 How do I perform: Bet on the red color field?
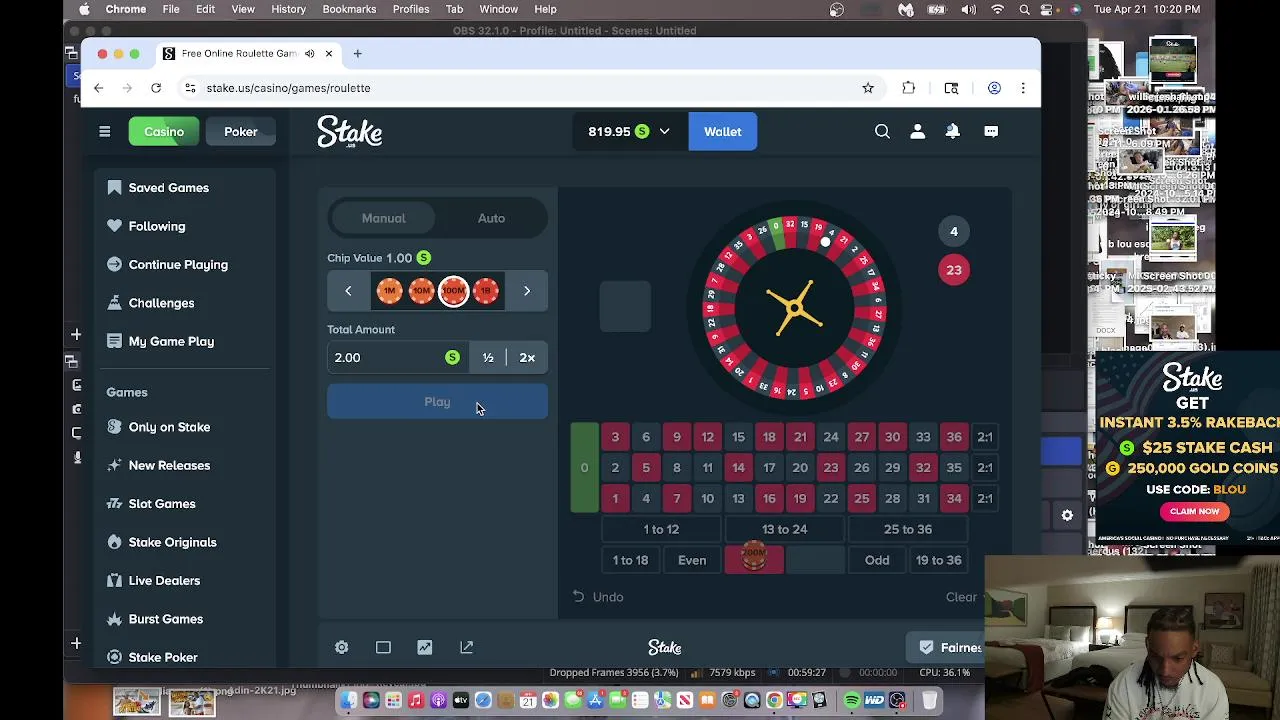click(x=754, y=560)
